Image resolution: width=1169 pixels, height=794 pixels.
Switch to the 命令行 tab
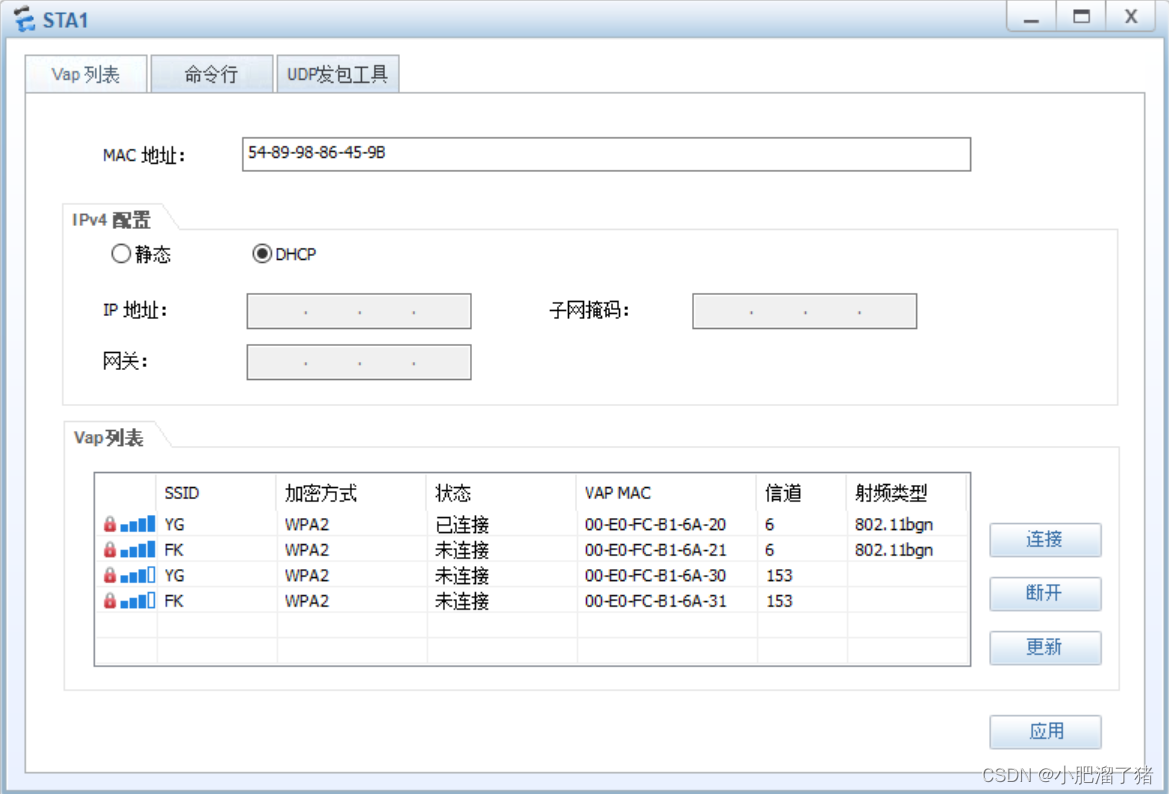(x=210, y=73)
